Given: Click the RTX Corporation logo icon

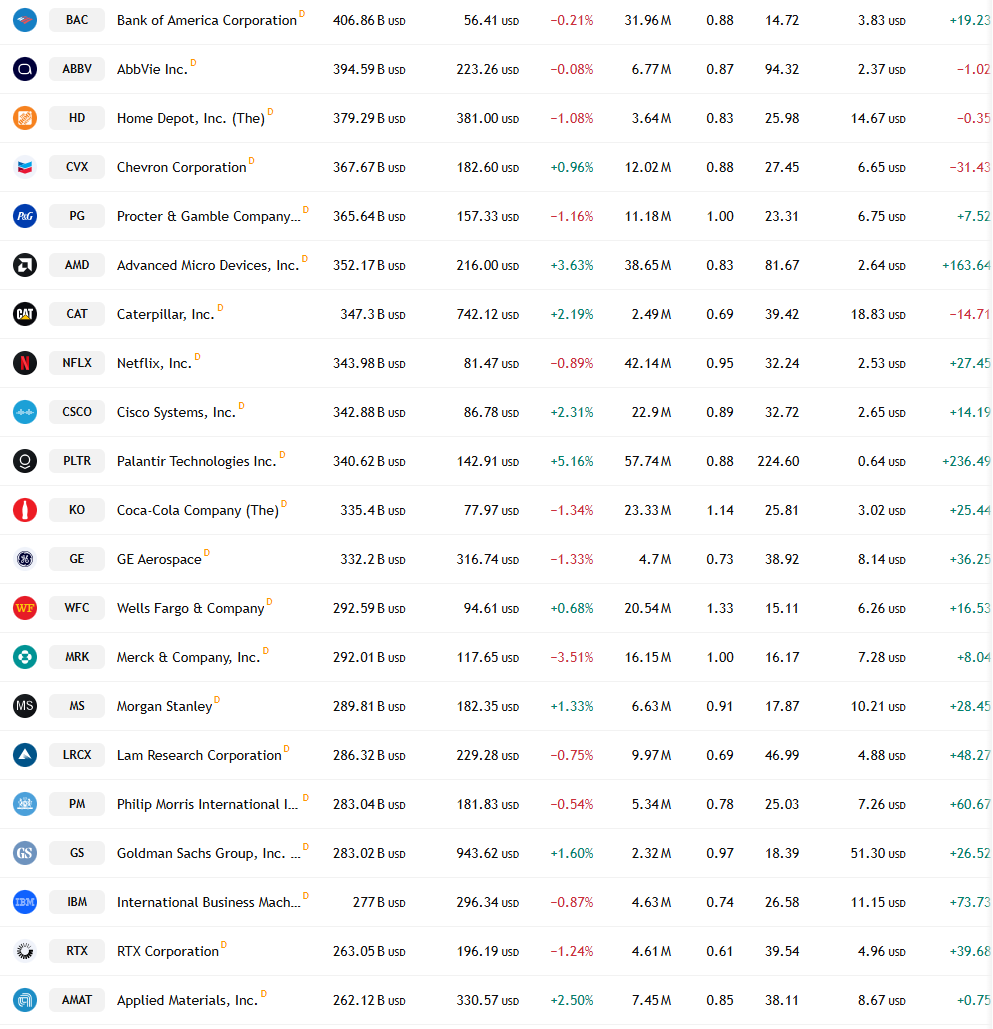Looking at the screenshot, I should click(25, 951).
